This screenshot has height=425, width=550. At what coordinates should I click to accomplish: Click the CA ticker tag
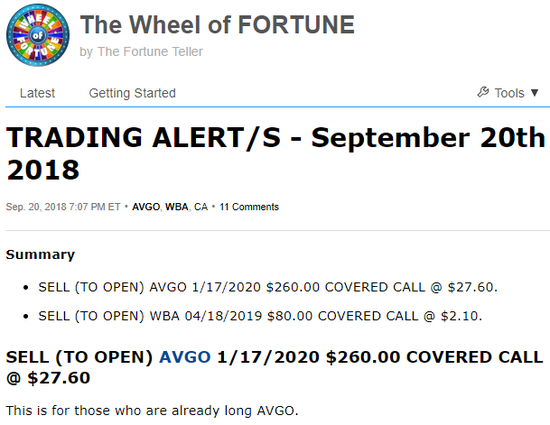click(201, 207)
